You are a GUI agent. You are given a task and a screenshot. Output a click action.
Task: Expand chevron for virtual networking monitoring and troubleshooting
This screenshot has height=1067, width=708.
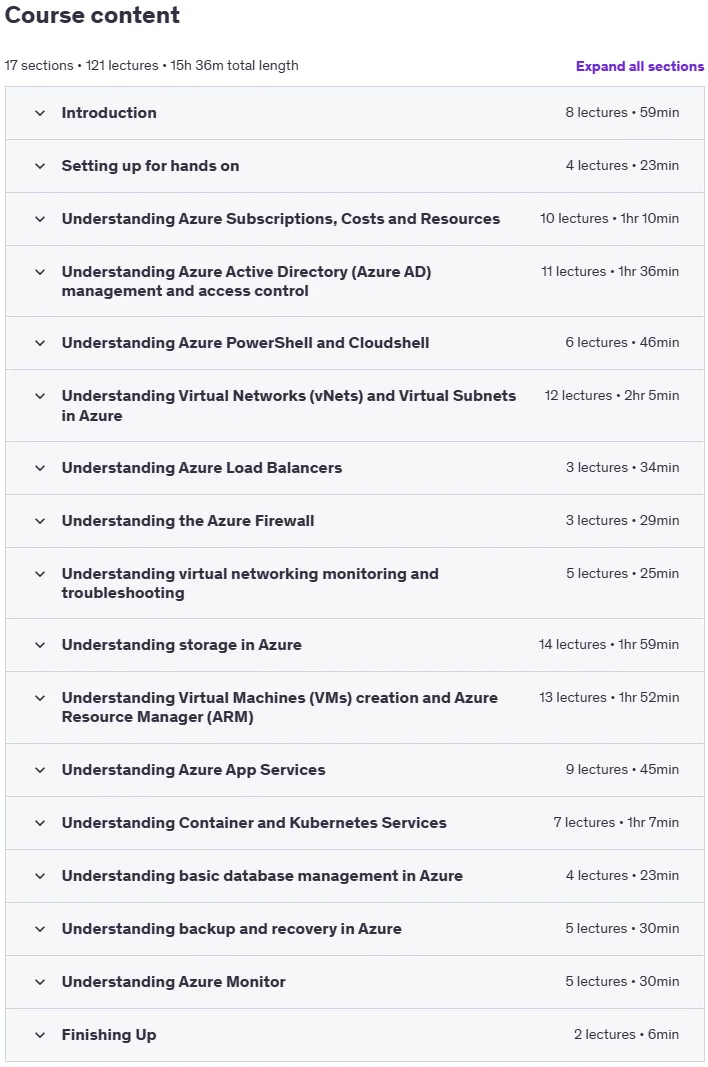[40, 574]
